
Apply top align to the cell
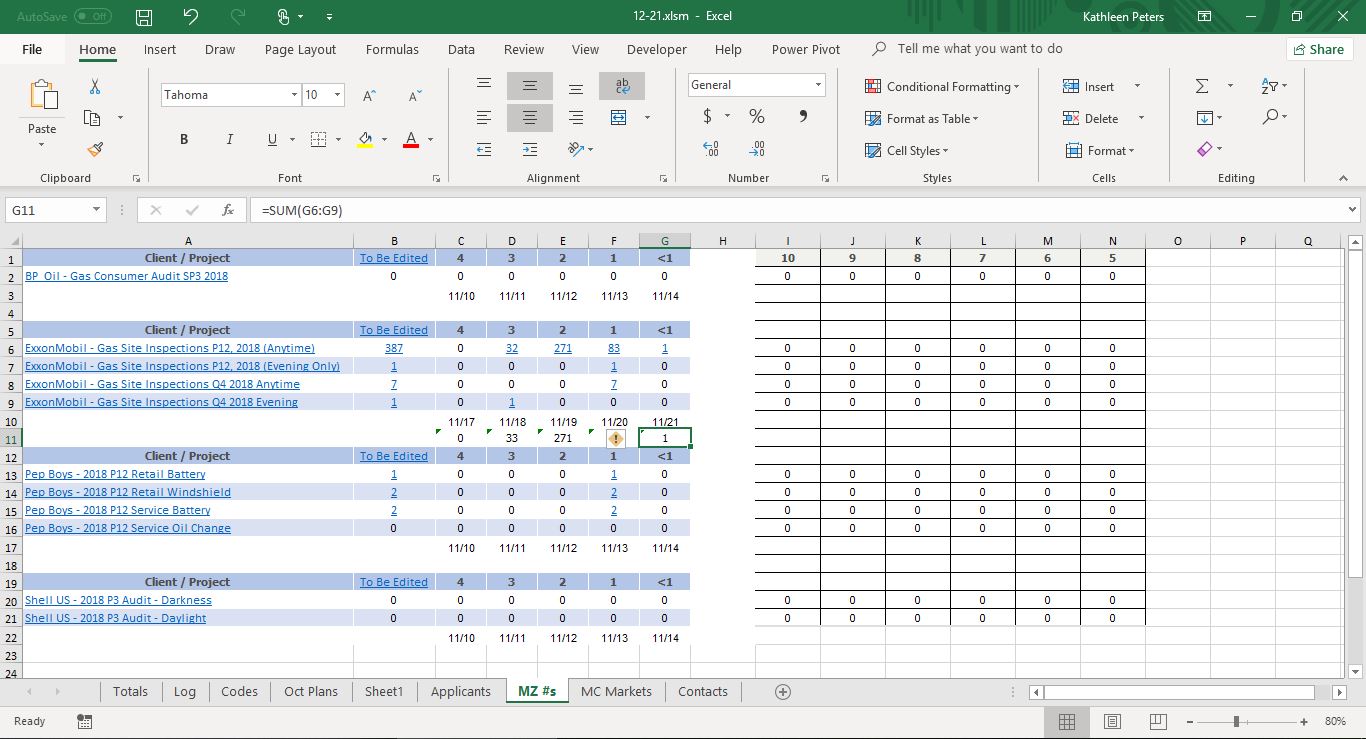[x=484, y=86]
